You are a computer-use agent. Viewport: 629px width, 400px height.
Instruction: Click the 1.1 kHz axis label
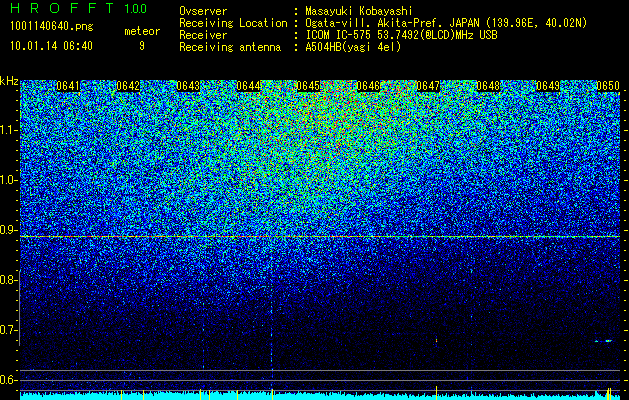(x=8, y=130)
